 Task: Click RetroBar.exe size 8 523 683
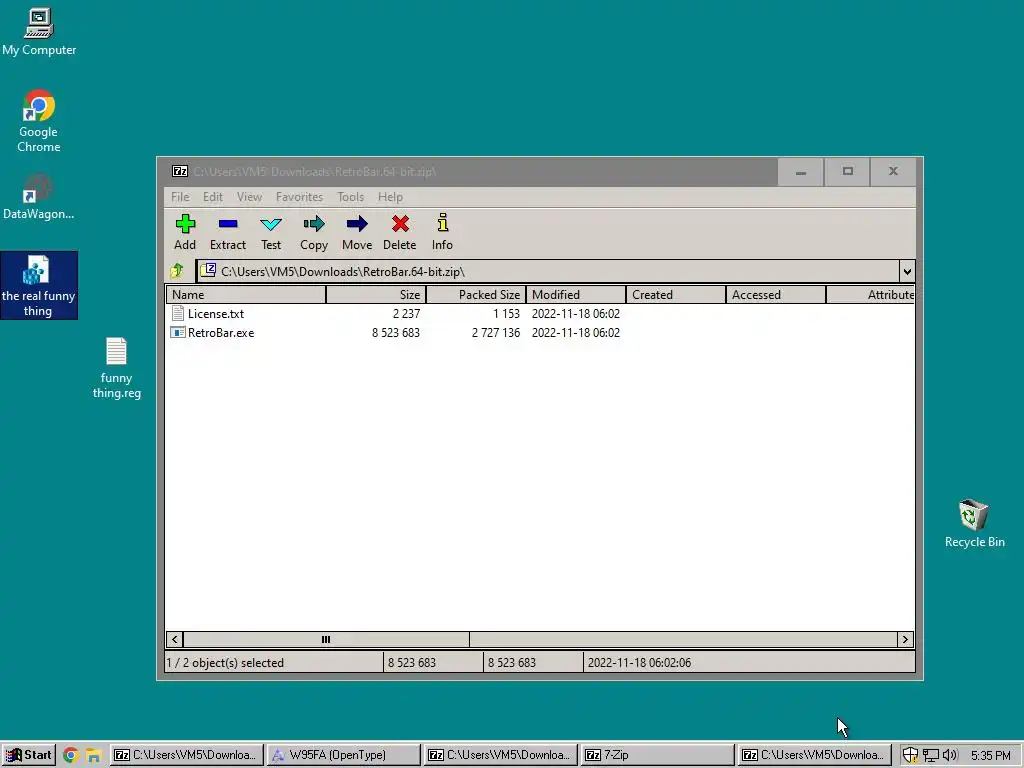(x=396, y=332)
